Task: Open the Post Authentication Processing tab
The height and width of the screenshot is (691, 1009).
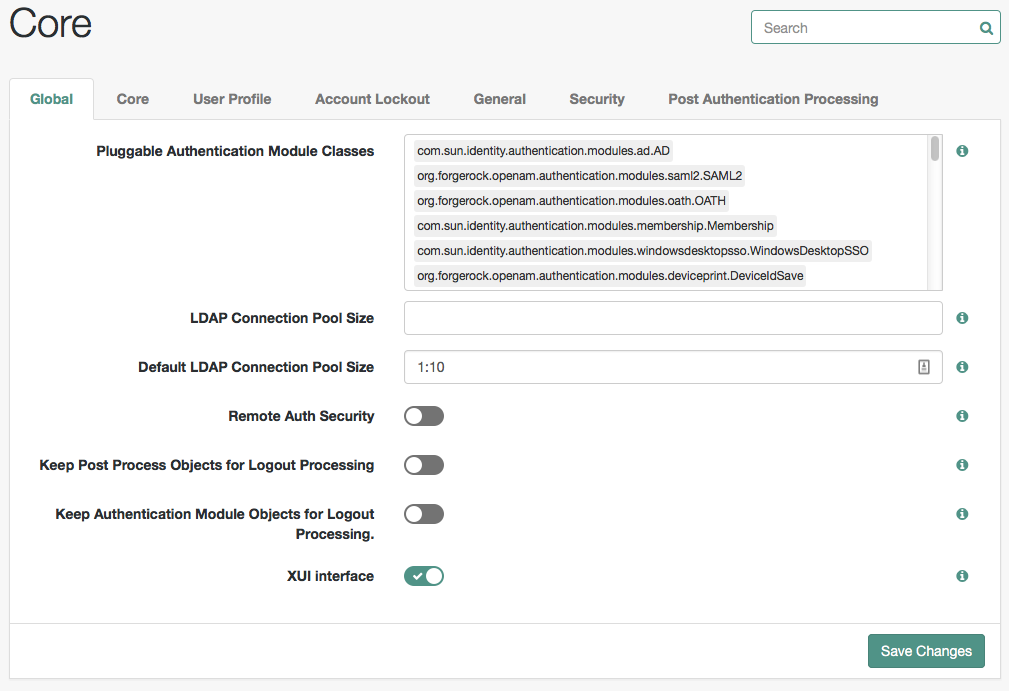Action: coord(773,99)
